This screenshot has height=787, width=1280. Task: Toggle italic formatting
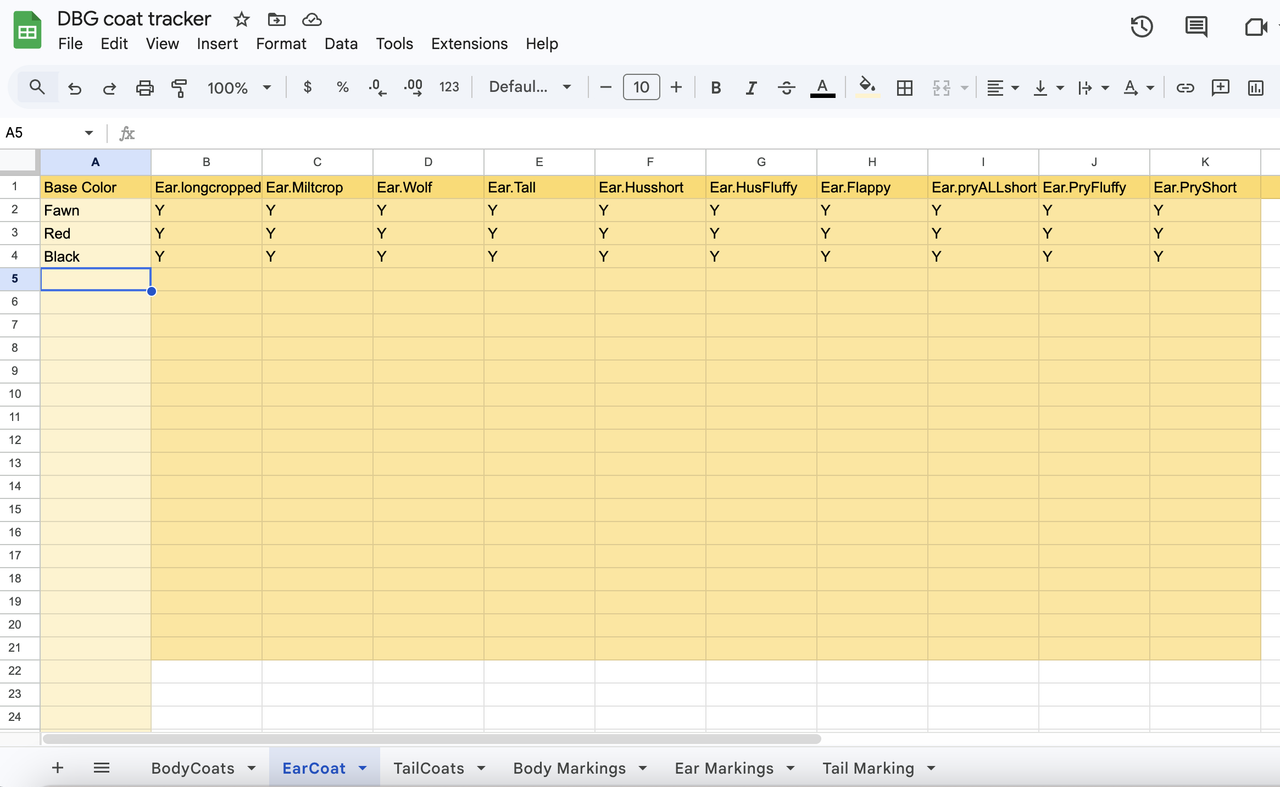(751, 88)
